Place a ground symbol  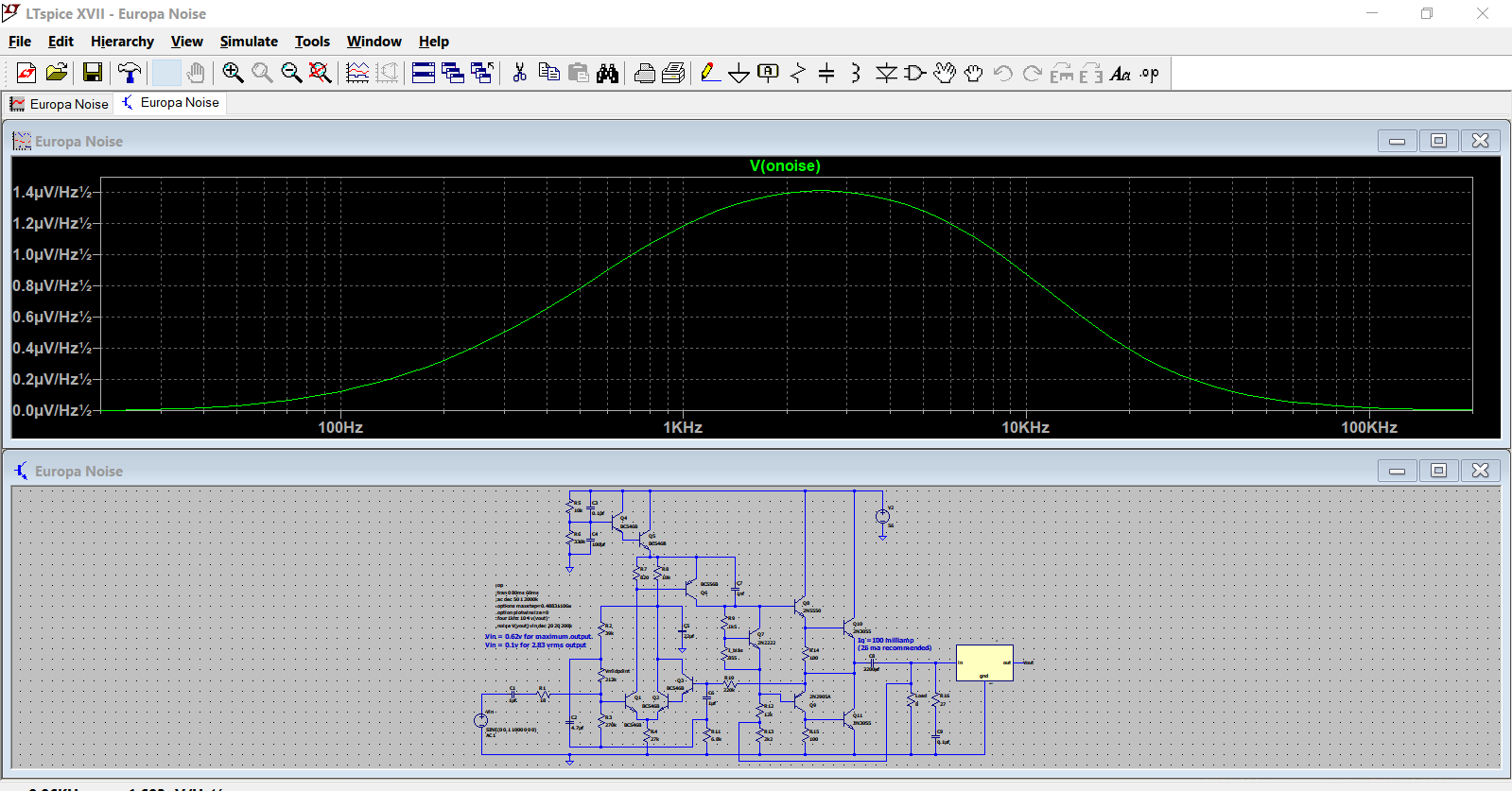click(739, 73)
